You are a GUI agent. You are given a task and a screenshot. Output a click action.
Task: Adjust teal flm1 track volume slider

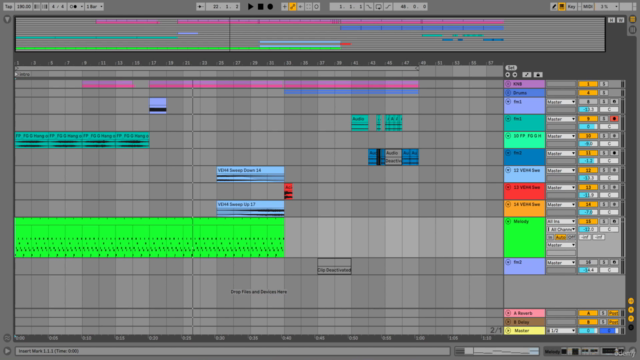tap(588, 127)
